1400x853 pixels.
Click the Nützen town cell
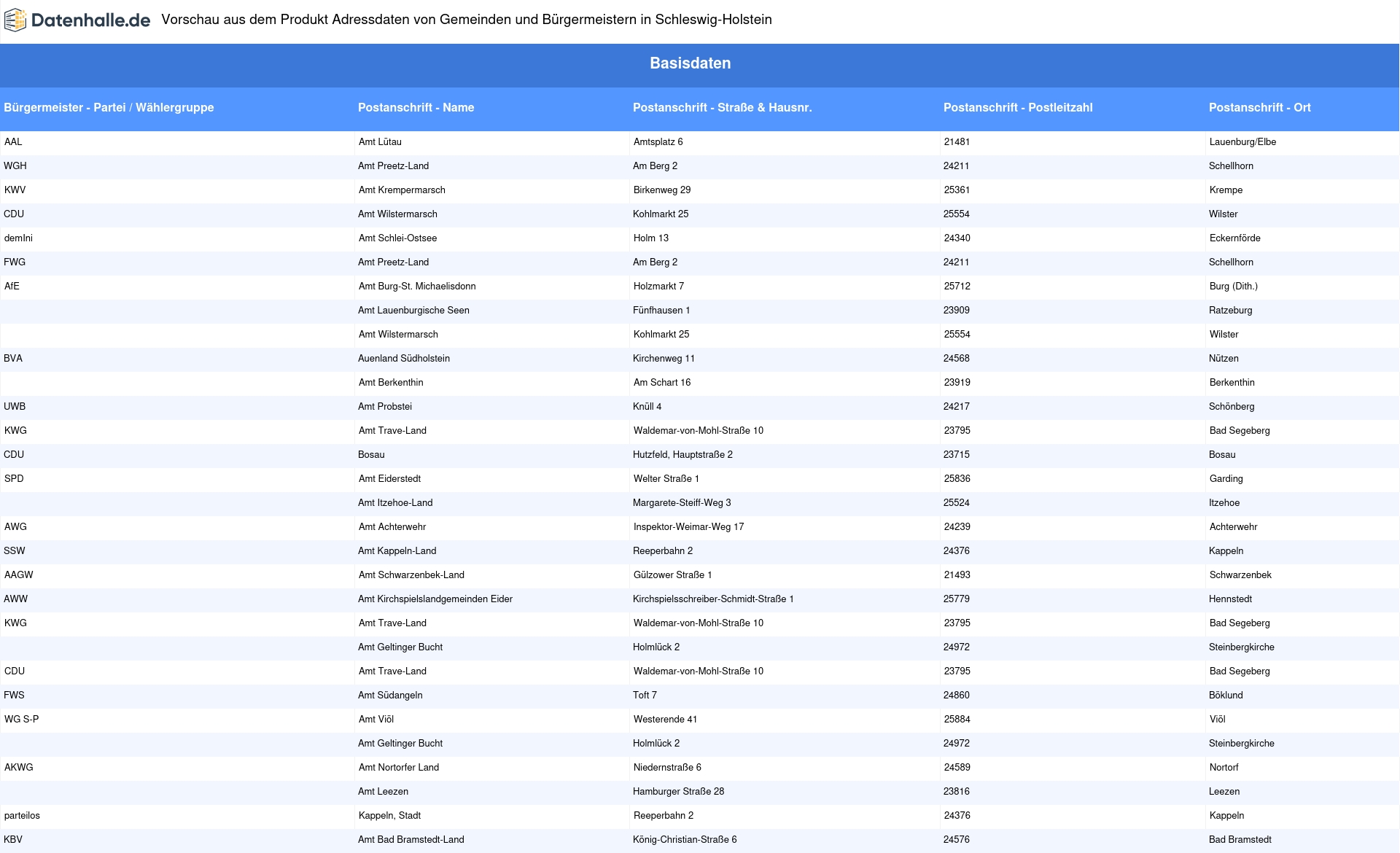pyautogui.click(x=1224, y=359)
